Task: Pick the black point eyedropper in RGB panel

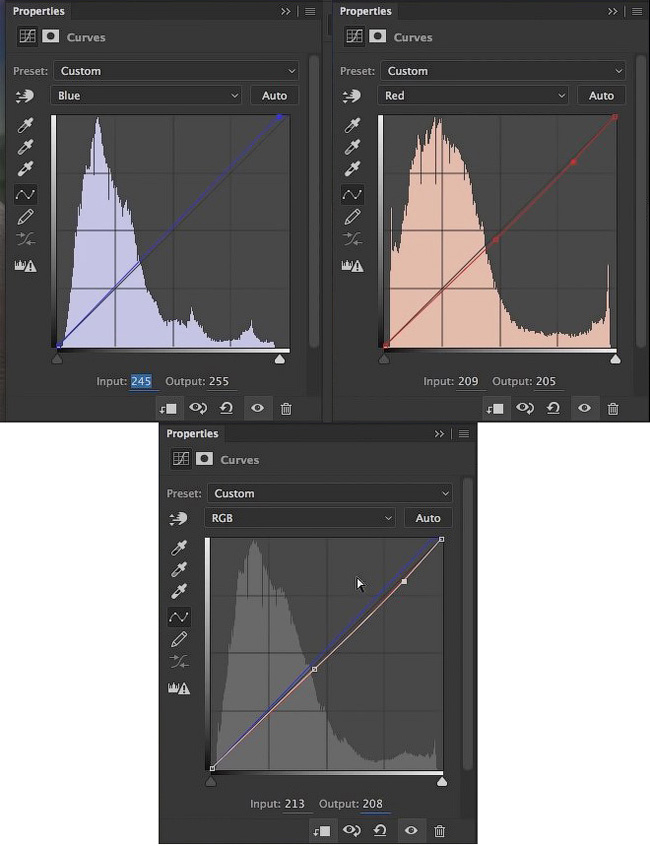Action: [x=179, y=548]
